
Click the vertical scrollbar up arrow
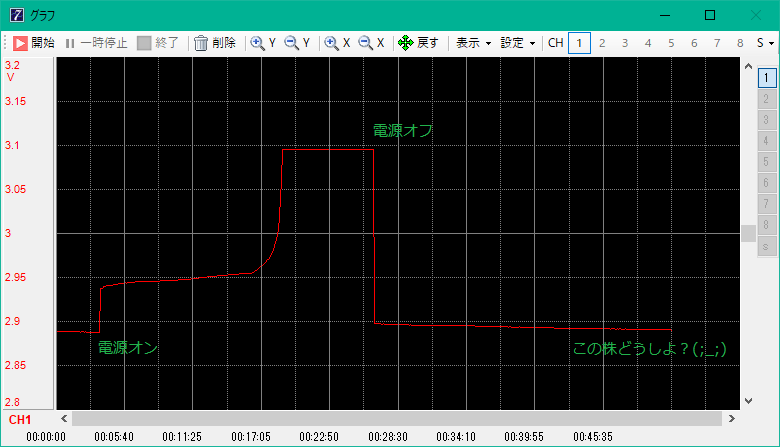pos(748,66)
